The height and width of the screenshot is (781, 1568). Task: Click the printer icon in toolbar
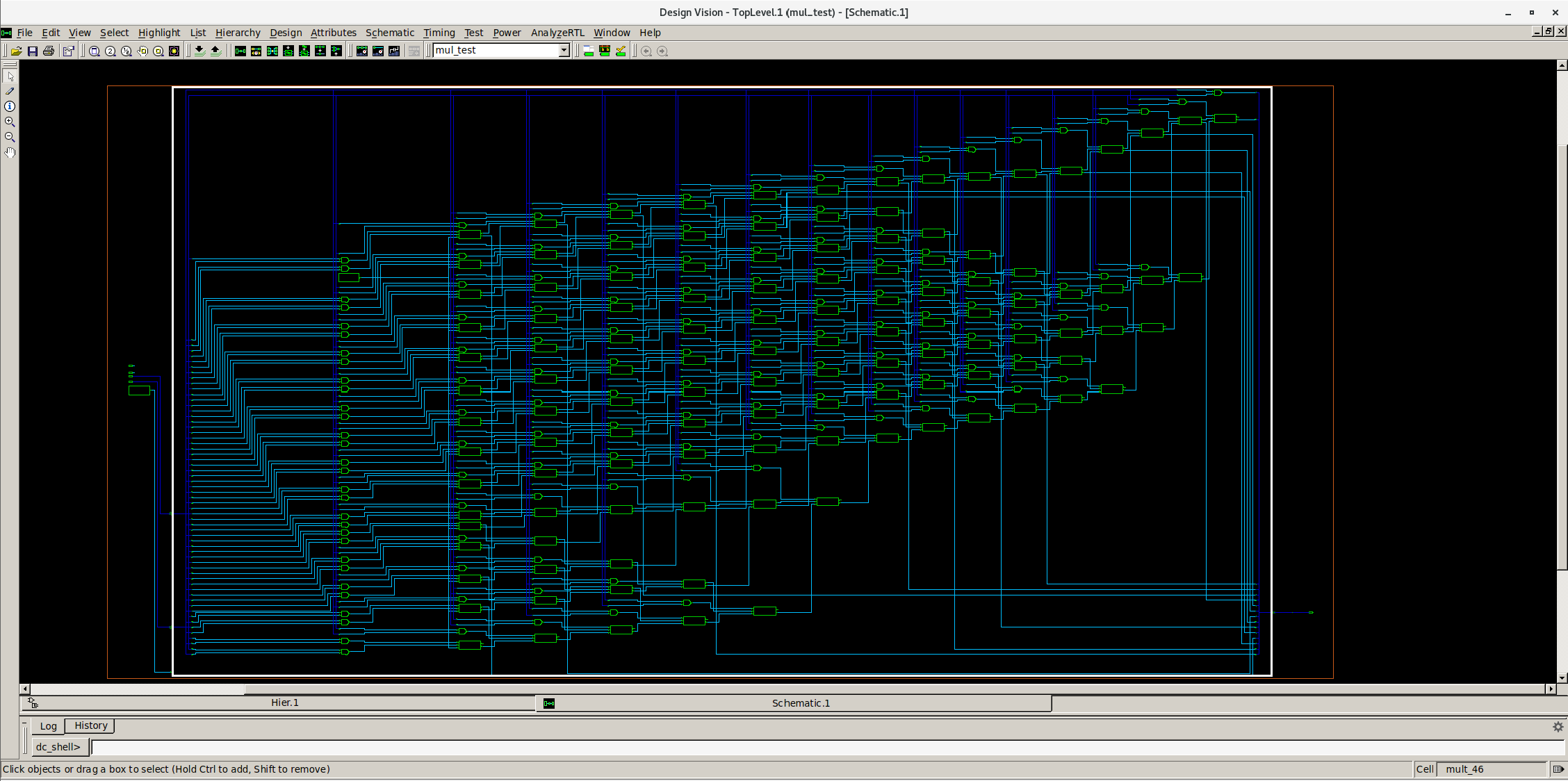tap(48, 51)
